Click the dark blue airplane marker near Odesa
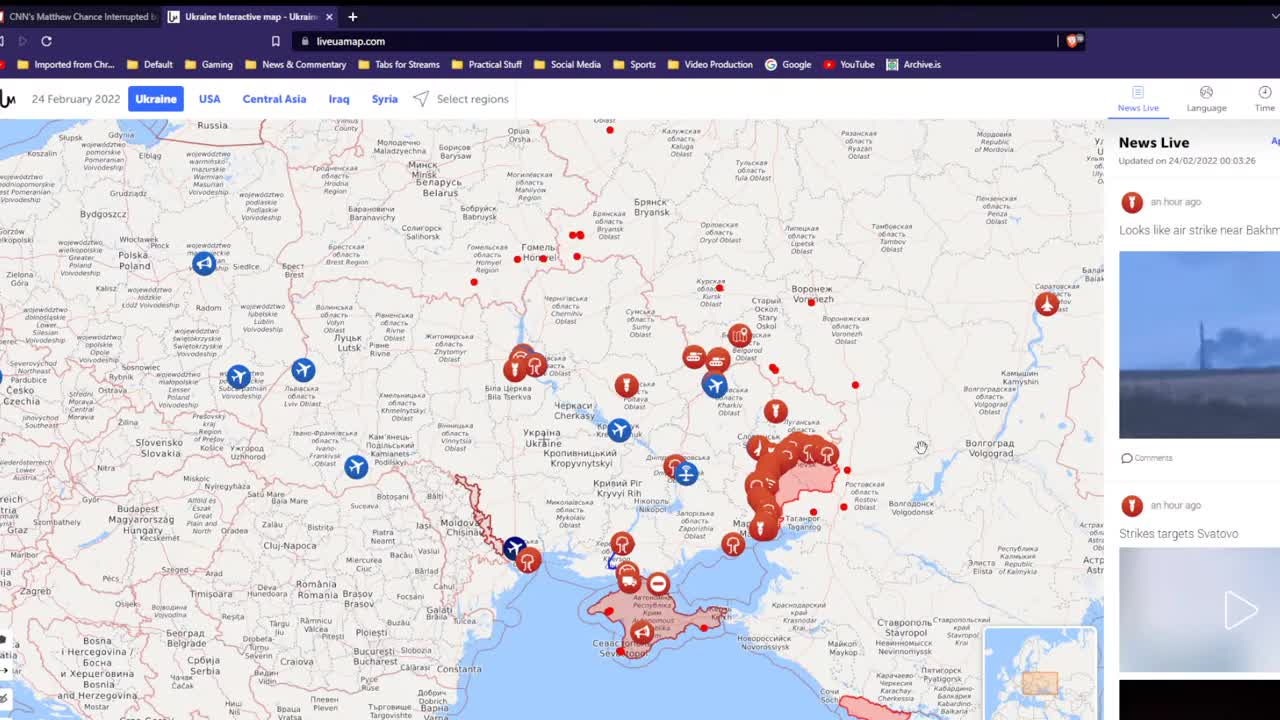 pos(514,547)
